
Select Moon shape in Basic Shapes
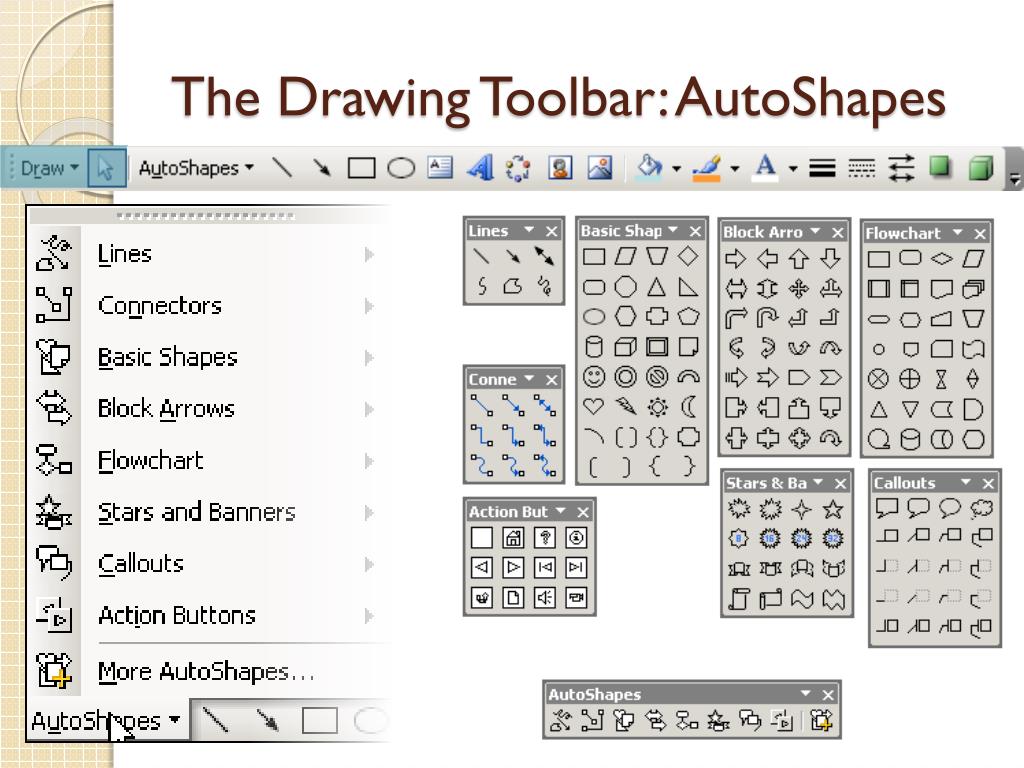689,407
